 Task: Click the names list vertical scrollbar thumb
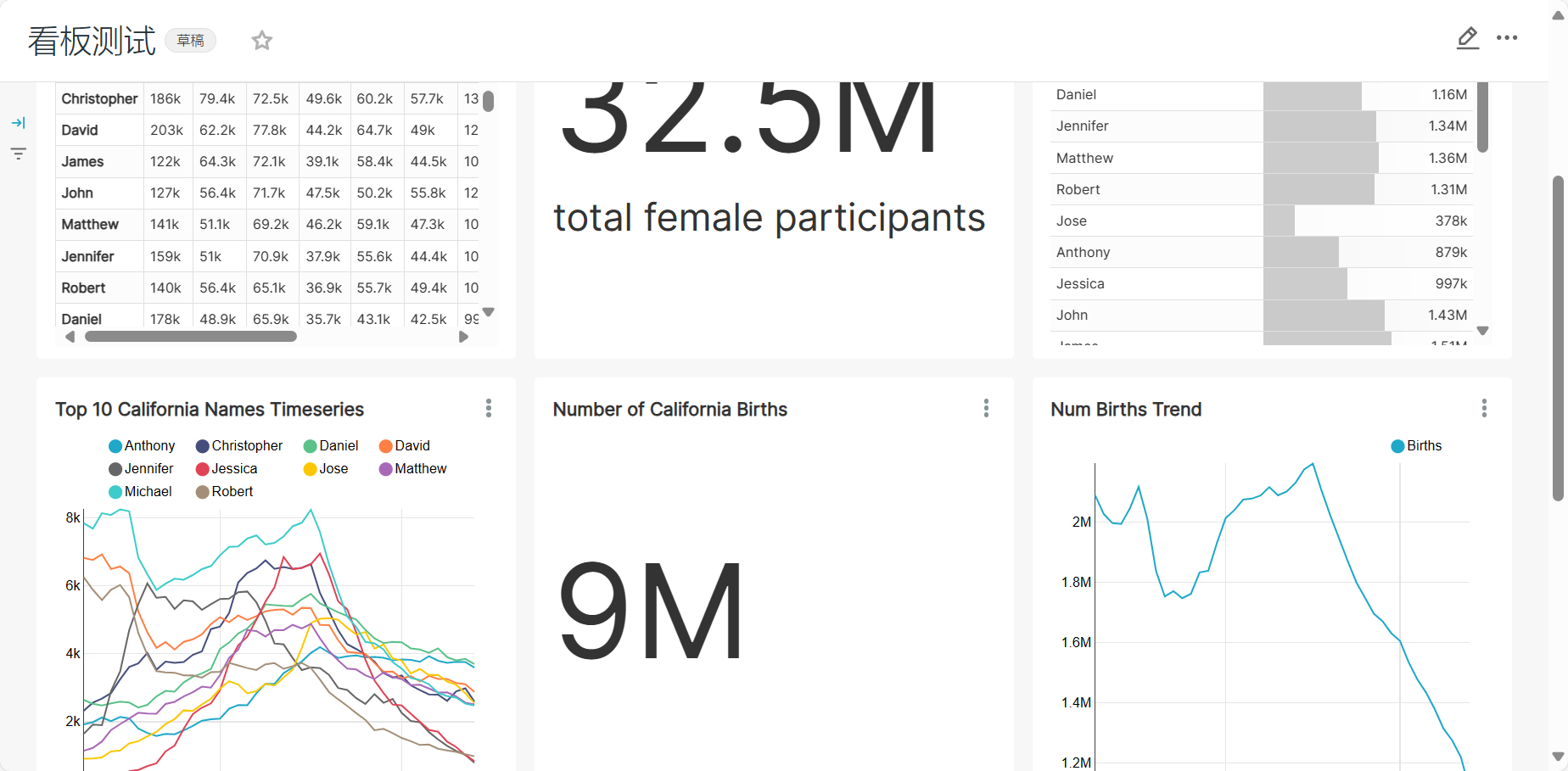tap(1483, 117)
